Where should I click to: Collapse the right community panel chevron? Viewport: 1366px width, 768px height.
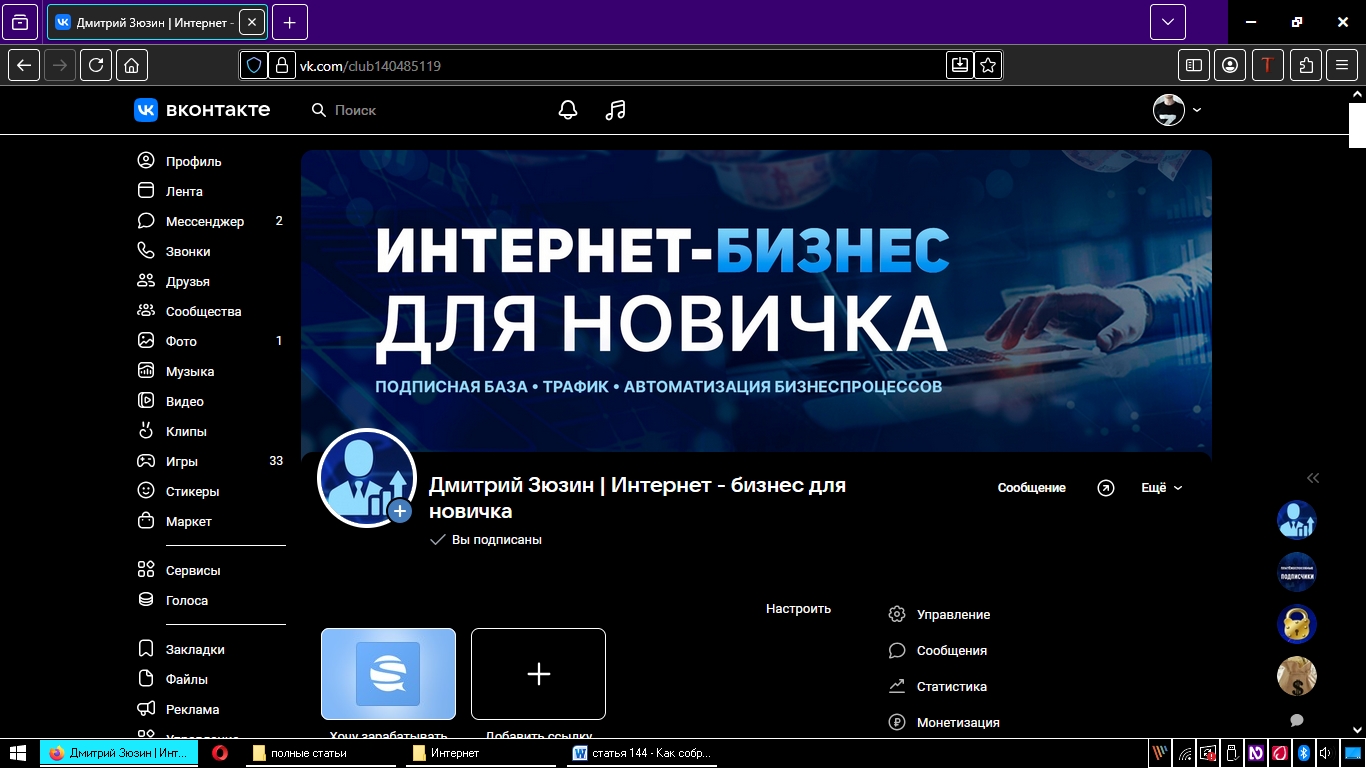tap(1313, 478)
